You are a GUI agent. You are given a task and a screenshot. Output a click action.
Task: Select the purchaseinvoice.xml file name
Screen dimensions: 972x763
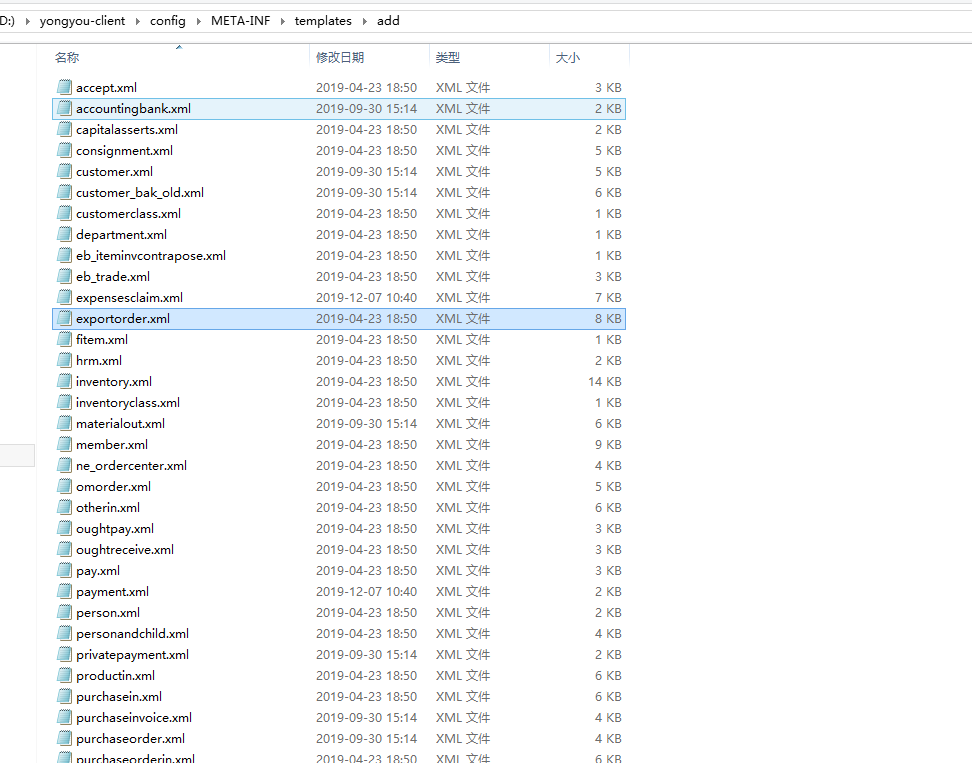click(x=134, y=718)
